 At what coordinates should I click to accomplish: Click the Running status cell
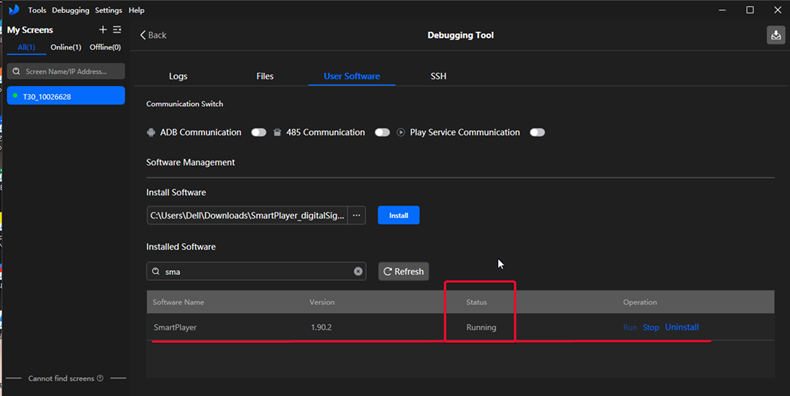[481, 327]
